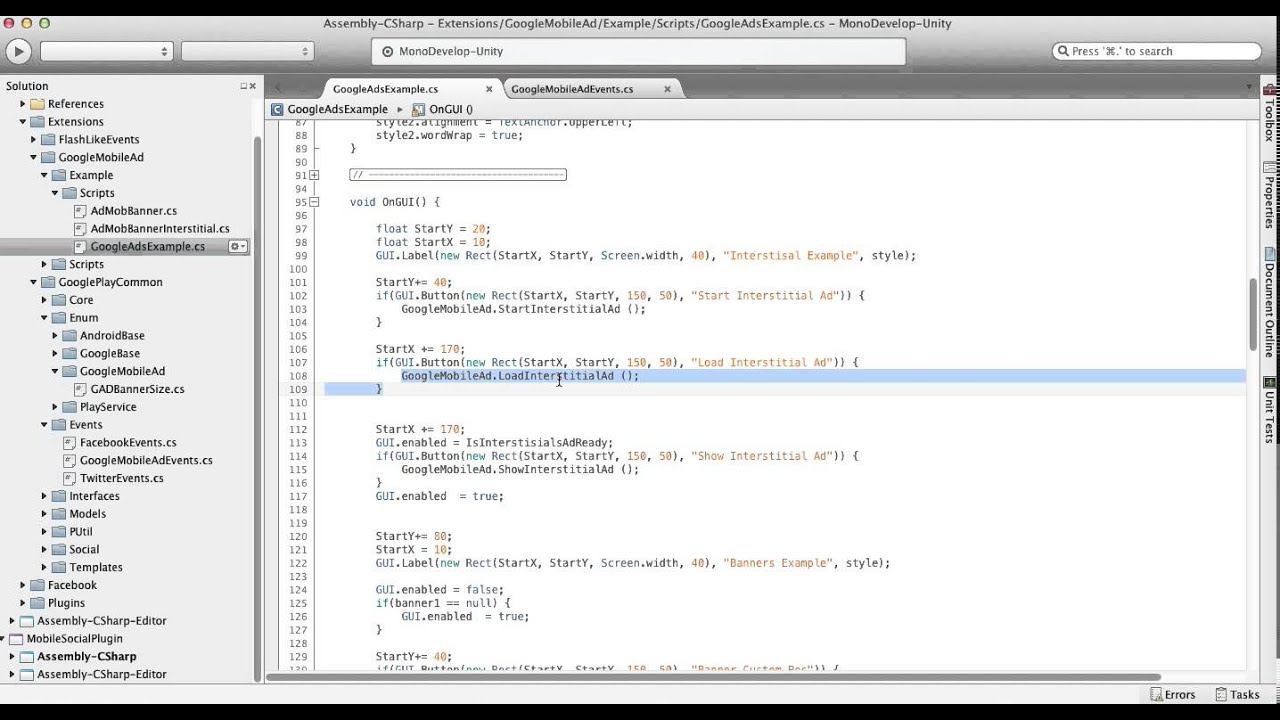
Task: Click the GoogleMobileAd.ShowInterstitialAd () code line
Action: point(519,469)
